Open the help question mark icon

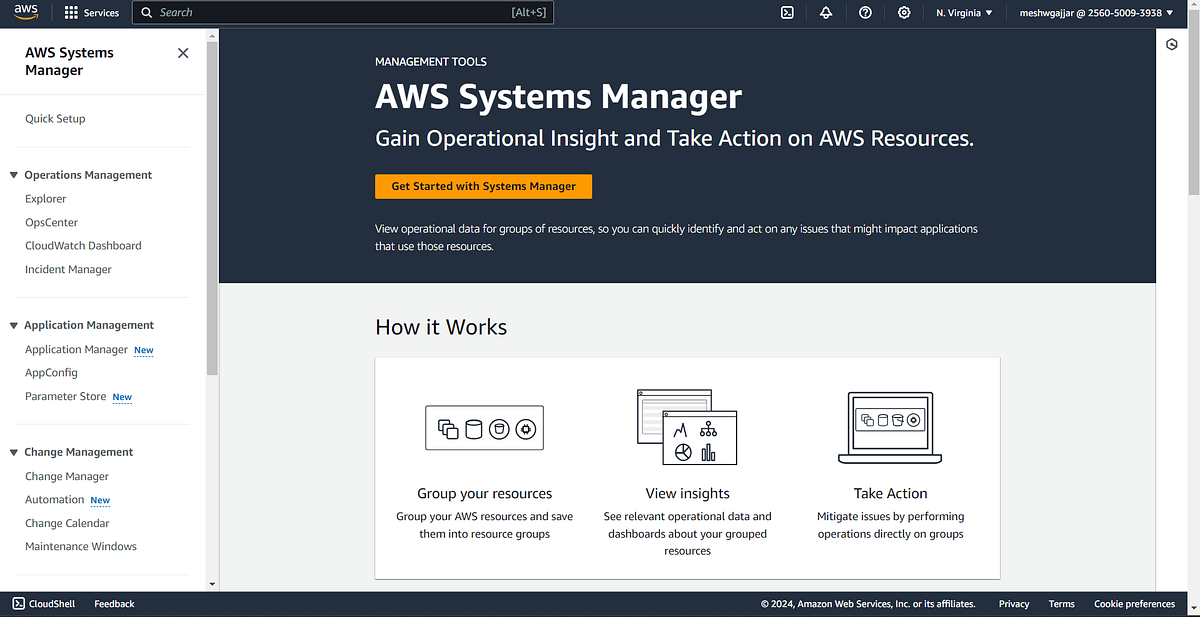(x=865, y=12)
